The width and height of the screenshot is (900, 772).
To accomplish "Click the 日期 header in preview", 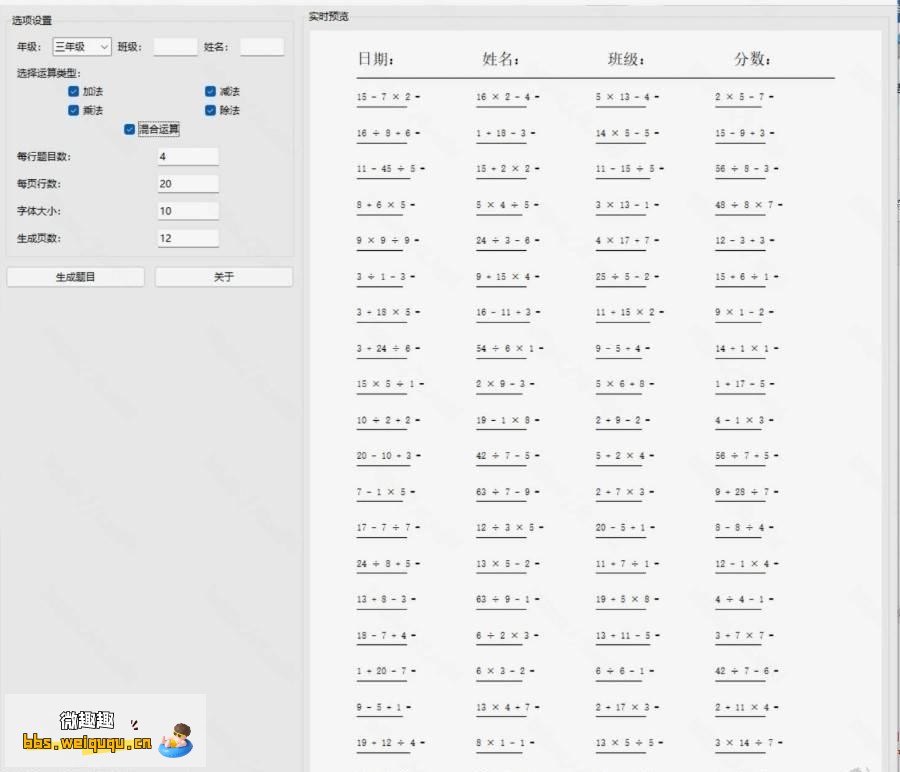I will pyautogui.click(x=376, y=60).
